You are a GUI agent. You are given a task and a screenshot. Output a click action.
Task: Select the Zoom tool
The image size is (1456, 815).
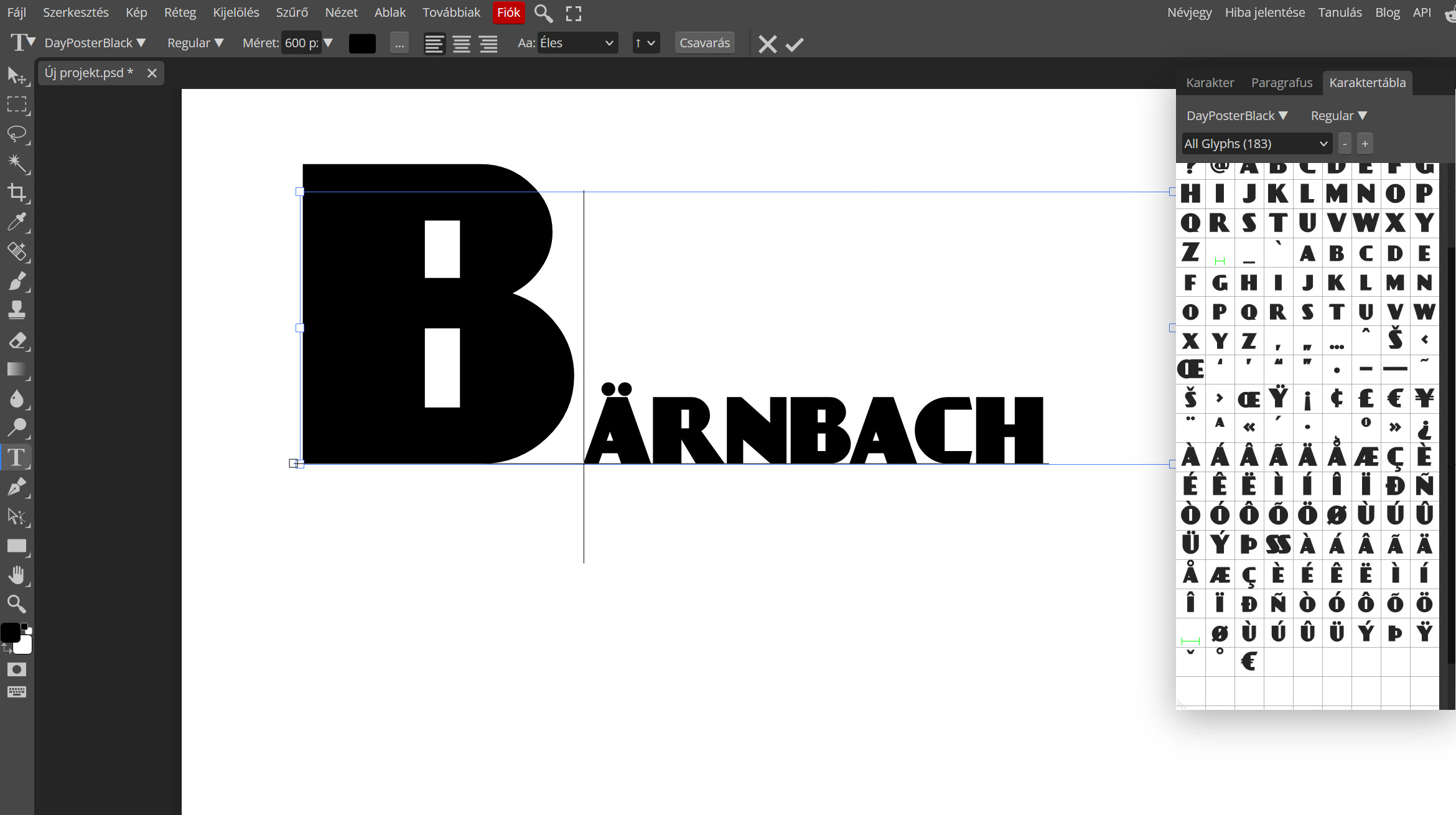click(17, 604)
